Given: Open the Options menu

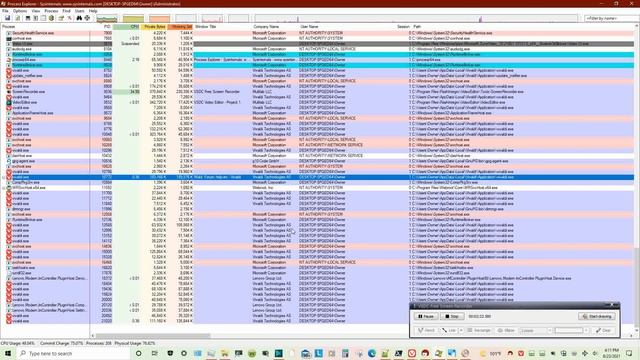Looking at the screenshot, I should (x=20, y=11).
